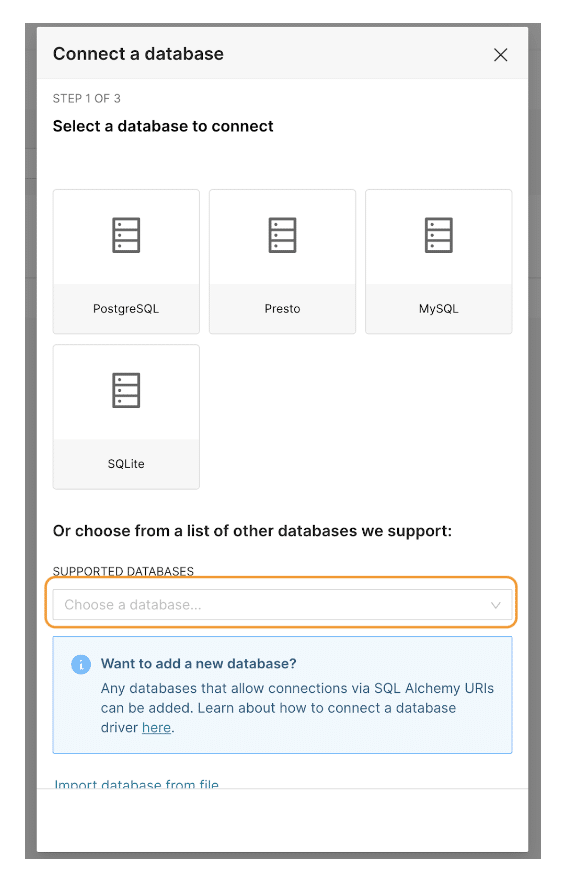
Task: Click the PostgreSQL server icon
Action: (126, 235)
